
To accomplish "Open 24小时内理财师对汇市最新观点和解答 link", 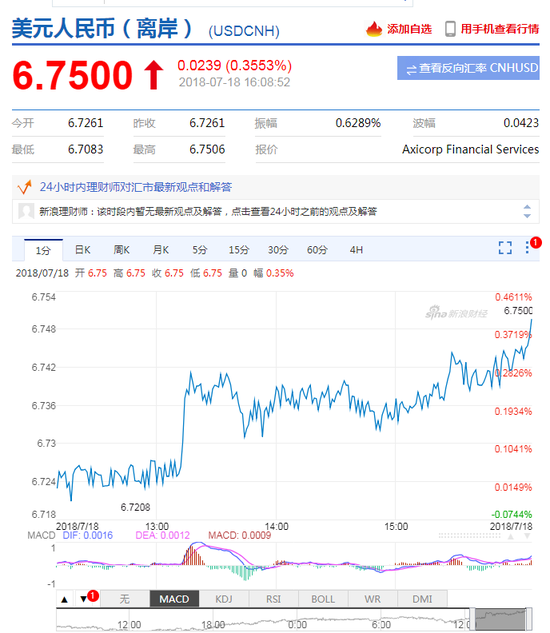I will pyautogui.click(x=136, y=187).
